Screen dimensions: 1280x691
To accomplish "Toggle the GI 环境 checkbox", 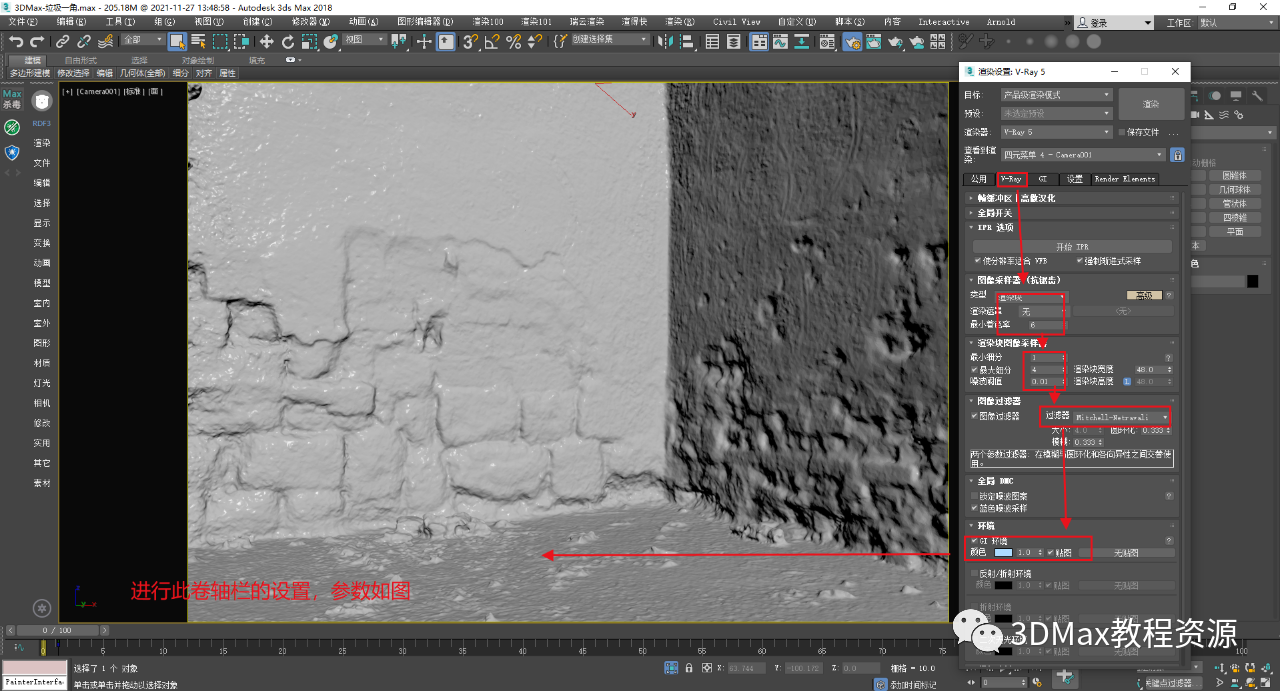I will [975, 541].
